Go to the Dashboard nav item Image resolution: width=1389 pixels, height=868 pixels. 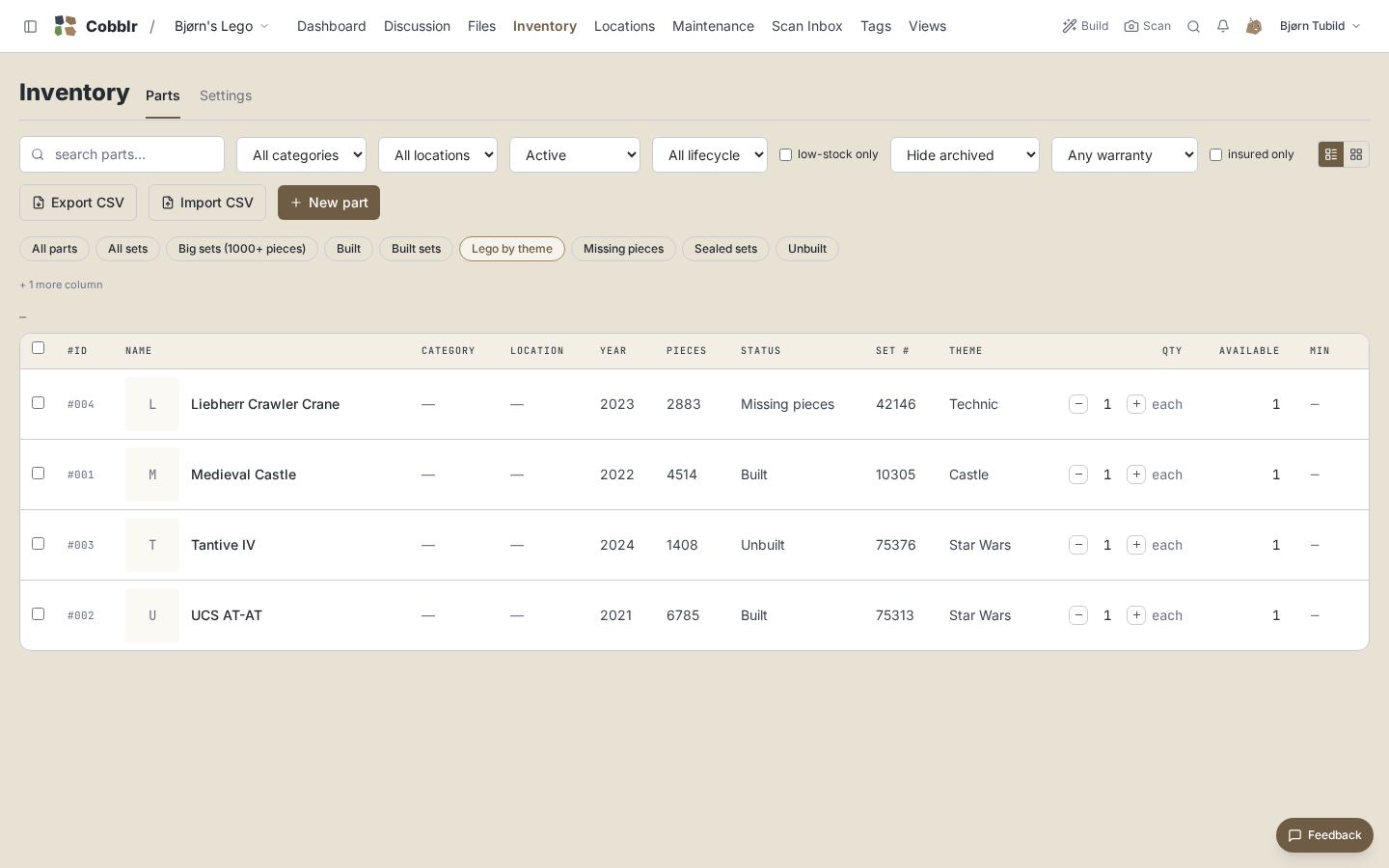click(332, 26)
